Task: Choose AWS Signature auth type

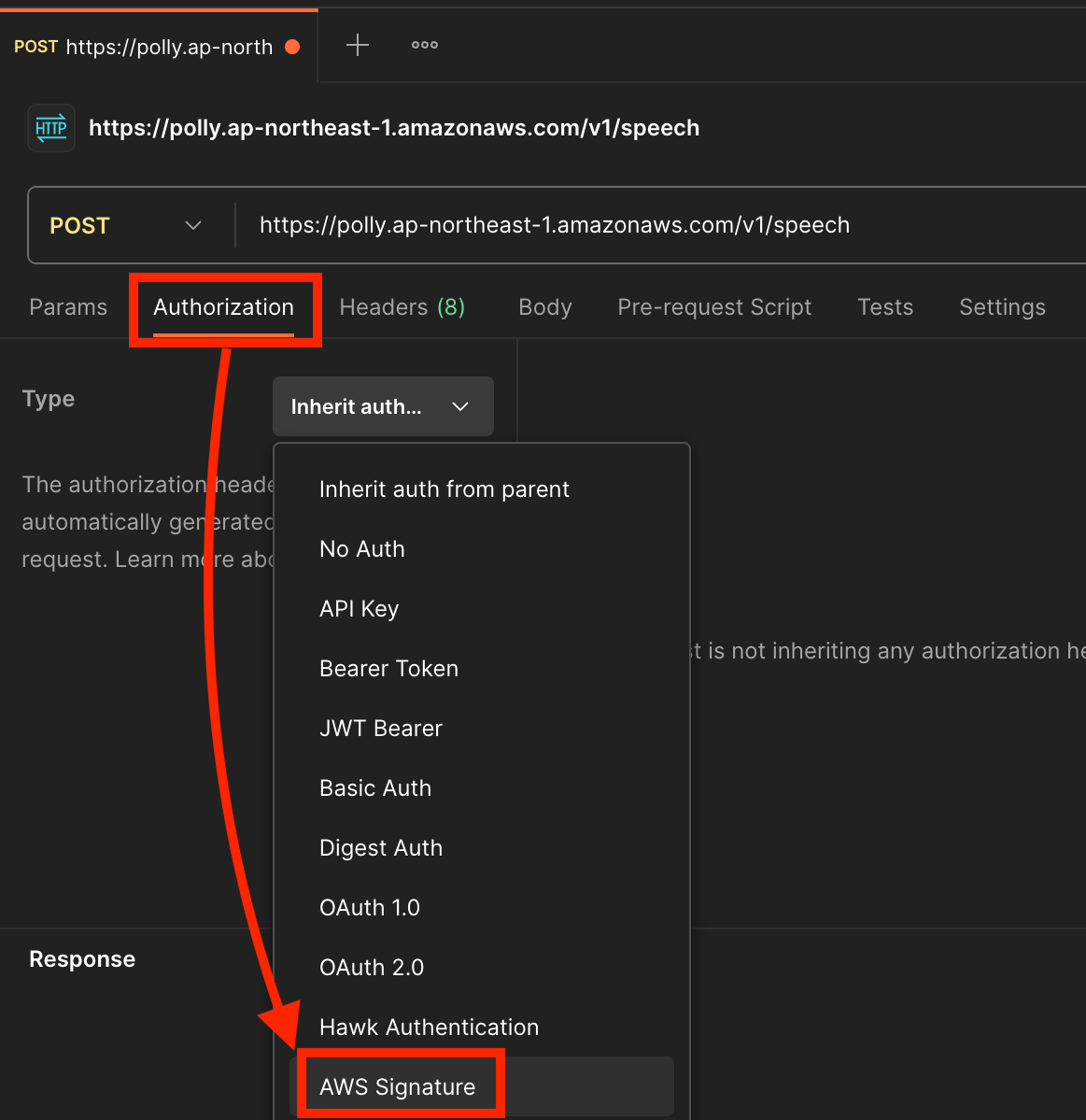Action: [482, 1086]
